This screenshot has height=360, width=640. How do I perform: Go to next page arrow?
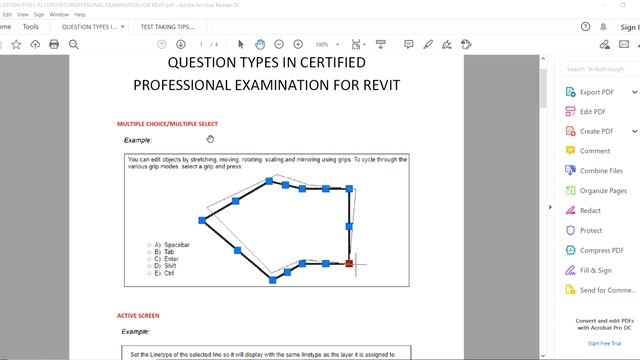(x=181, y=44)
